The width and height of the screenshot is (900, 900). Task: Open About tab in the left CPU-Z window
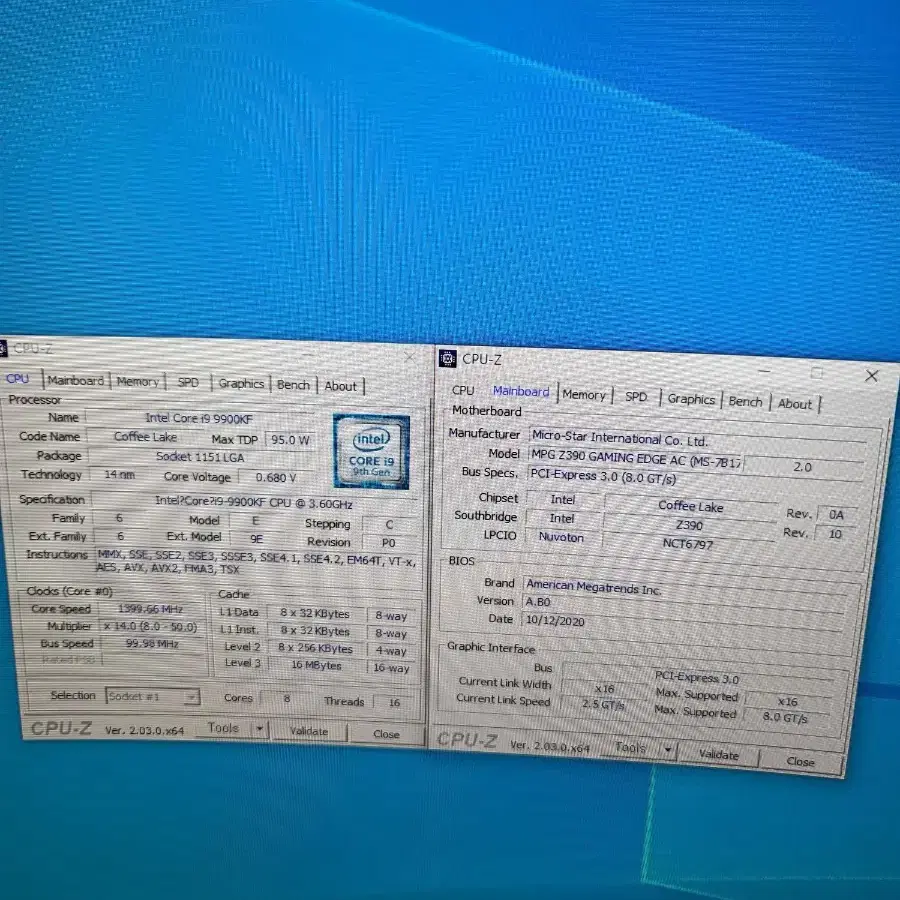coord(340,386)
